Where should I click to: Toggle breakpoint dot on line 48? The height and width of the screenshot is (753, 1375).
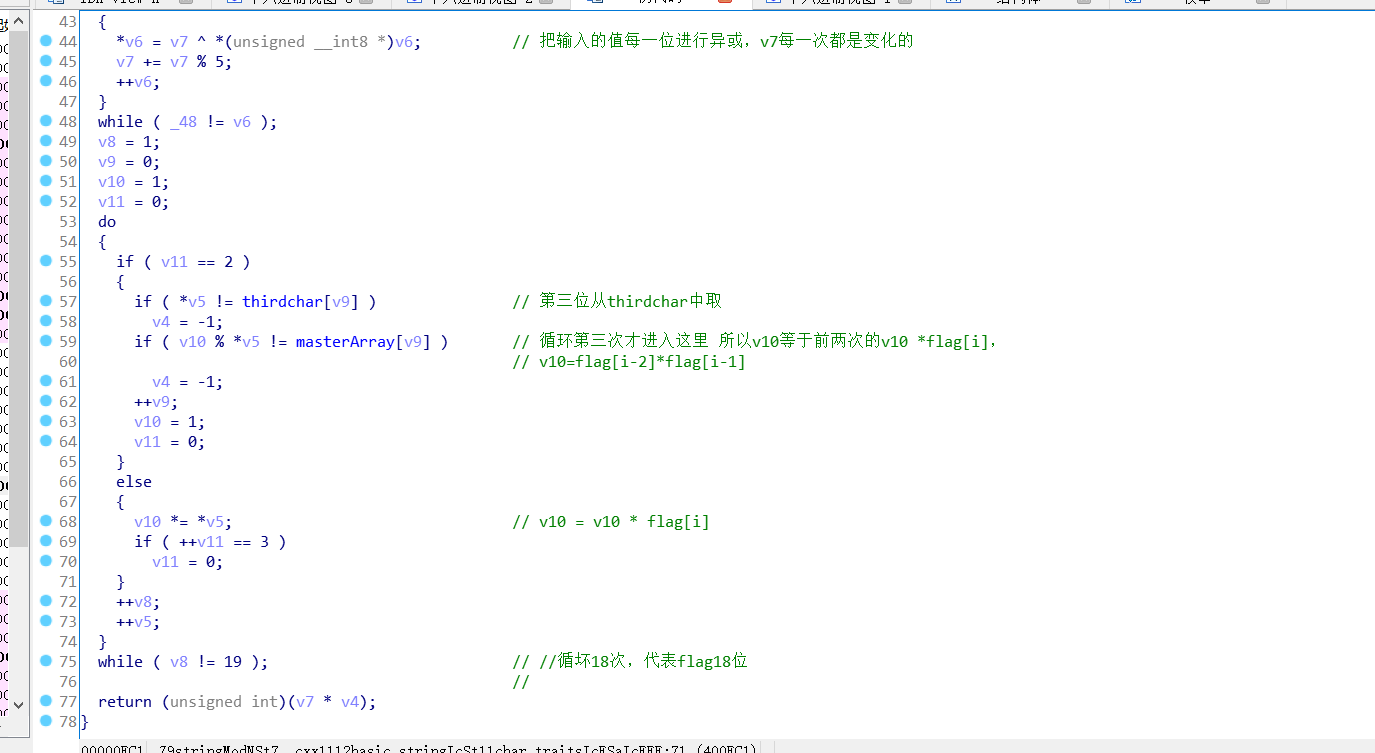(46, 121)
